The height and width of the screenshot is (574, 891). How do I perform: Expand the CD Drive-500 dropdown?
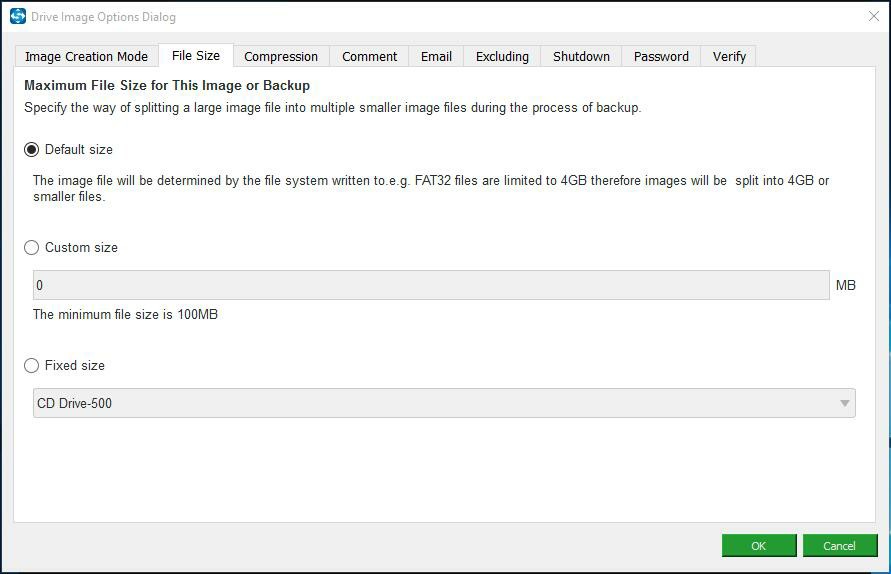point(444,403)
